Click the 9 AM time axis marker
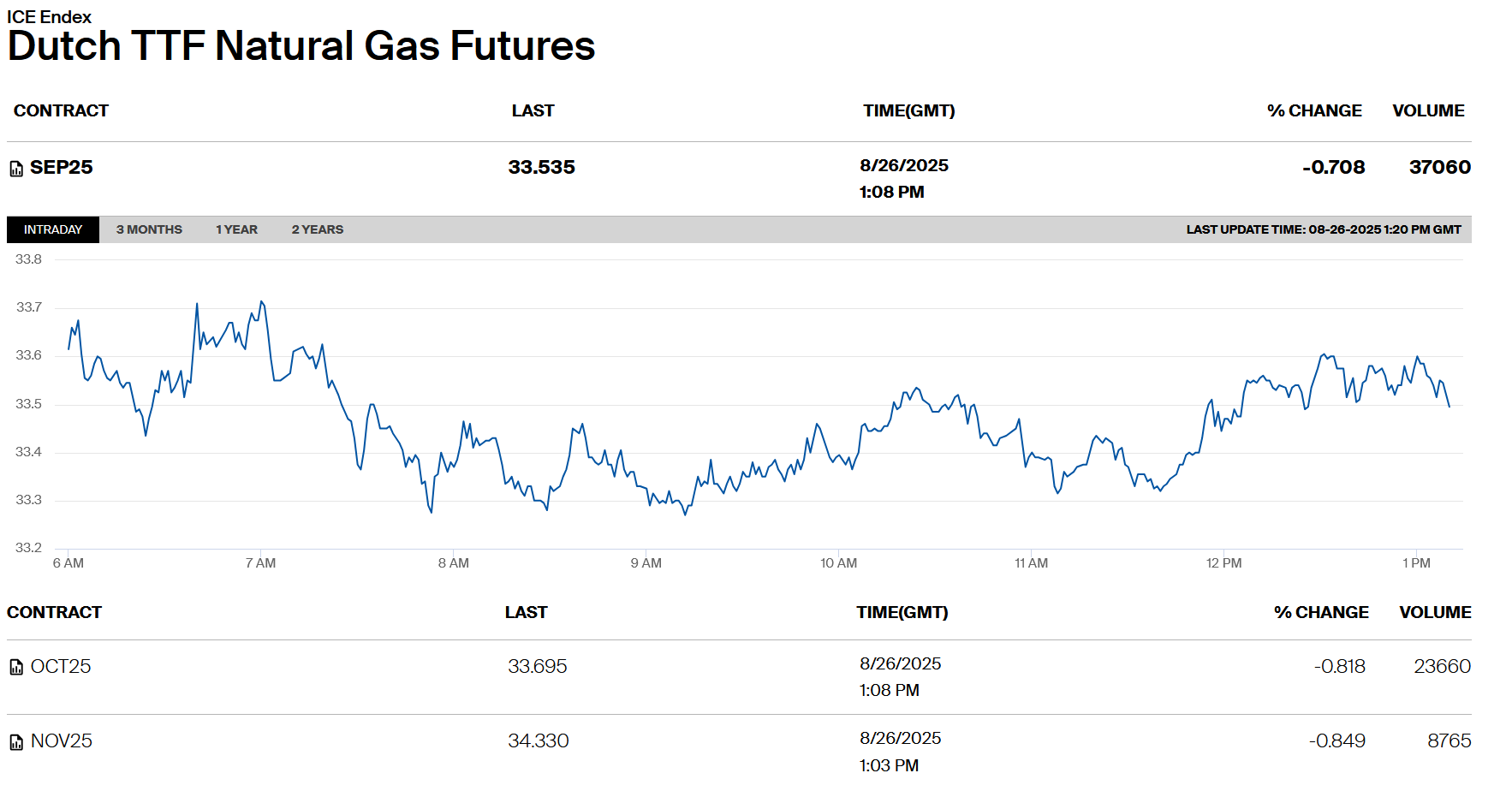Screen dimensions: 1512x785 point(646,563)
